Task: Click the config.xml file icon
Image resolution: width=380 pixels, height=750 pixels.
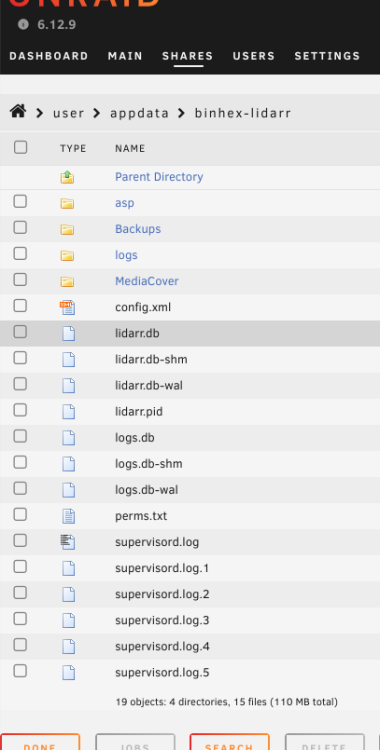Action: coord(67,308)
